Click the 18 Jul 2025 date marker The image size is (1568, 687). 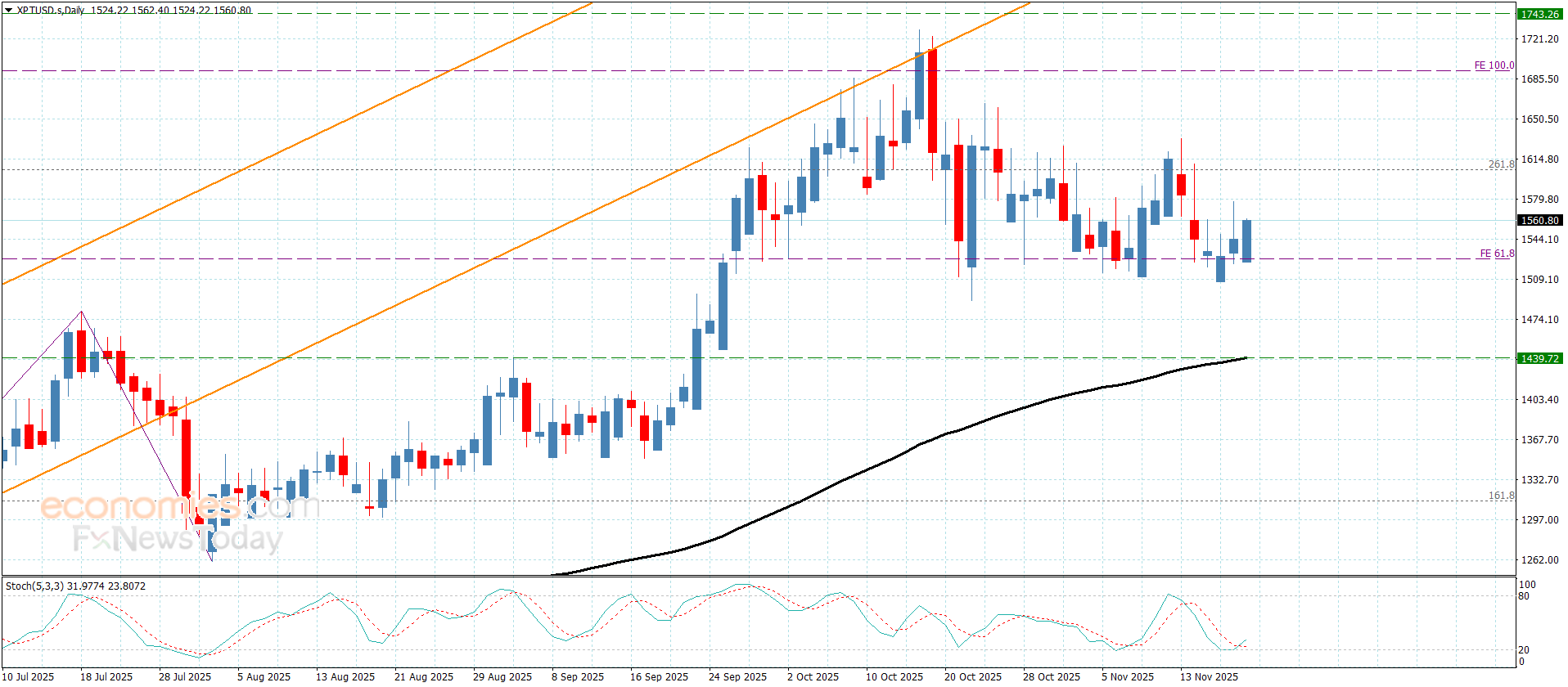point(106,676)
